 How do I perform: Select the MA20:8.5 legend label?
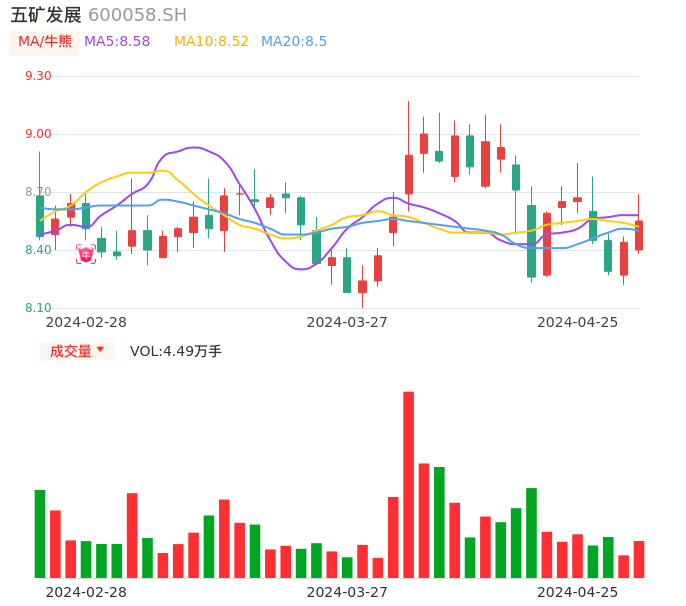294,42
